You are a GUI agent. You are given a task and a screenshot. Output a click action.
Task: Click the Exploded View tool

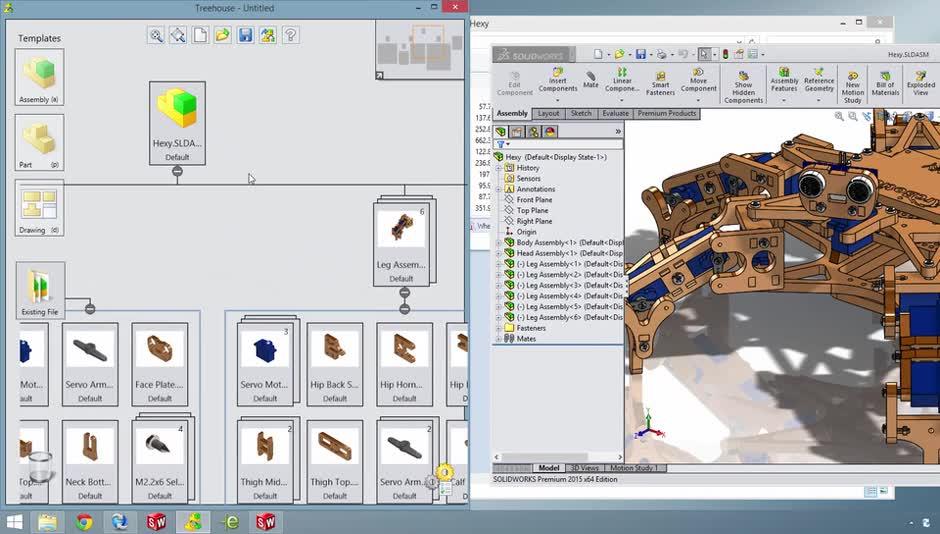click(x=921, y=80)
